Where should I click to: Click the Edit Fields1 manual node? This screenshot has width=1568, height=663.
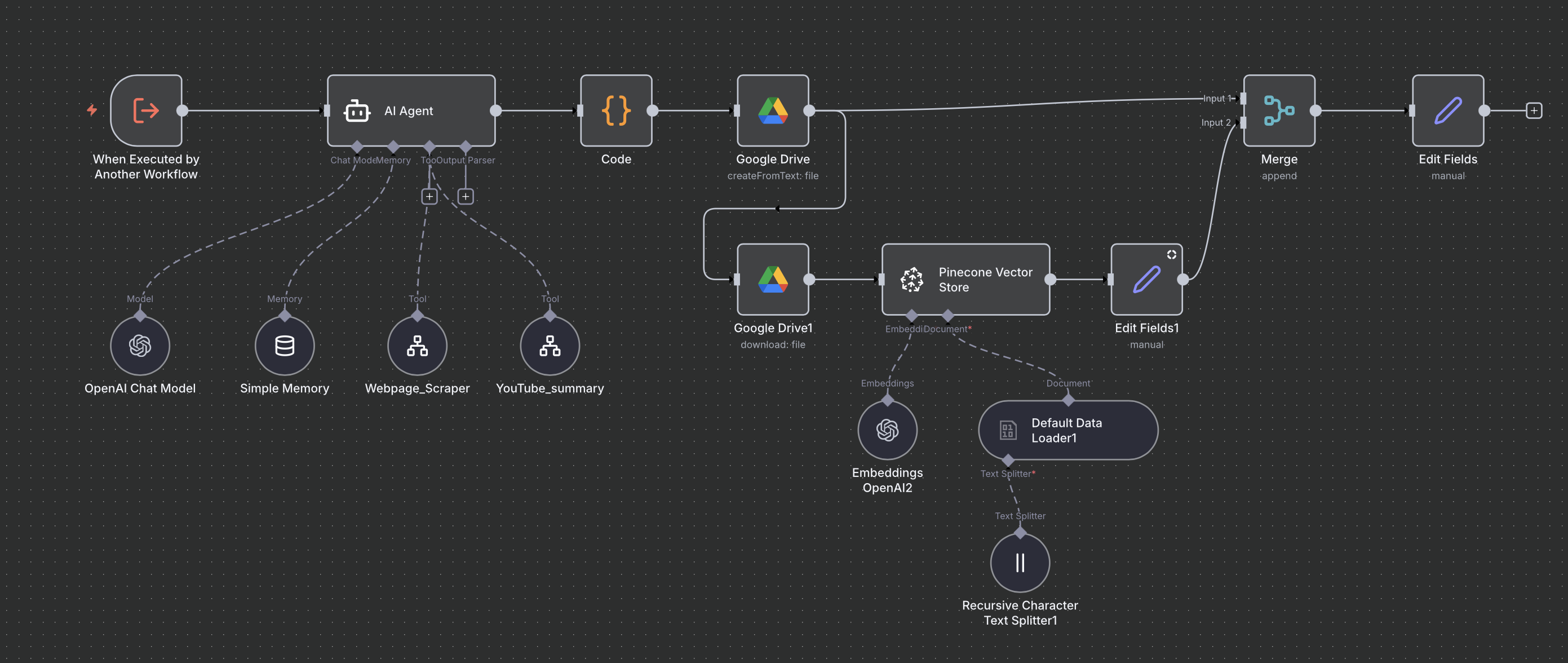click(x=1146, y=280)
